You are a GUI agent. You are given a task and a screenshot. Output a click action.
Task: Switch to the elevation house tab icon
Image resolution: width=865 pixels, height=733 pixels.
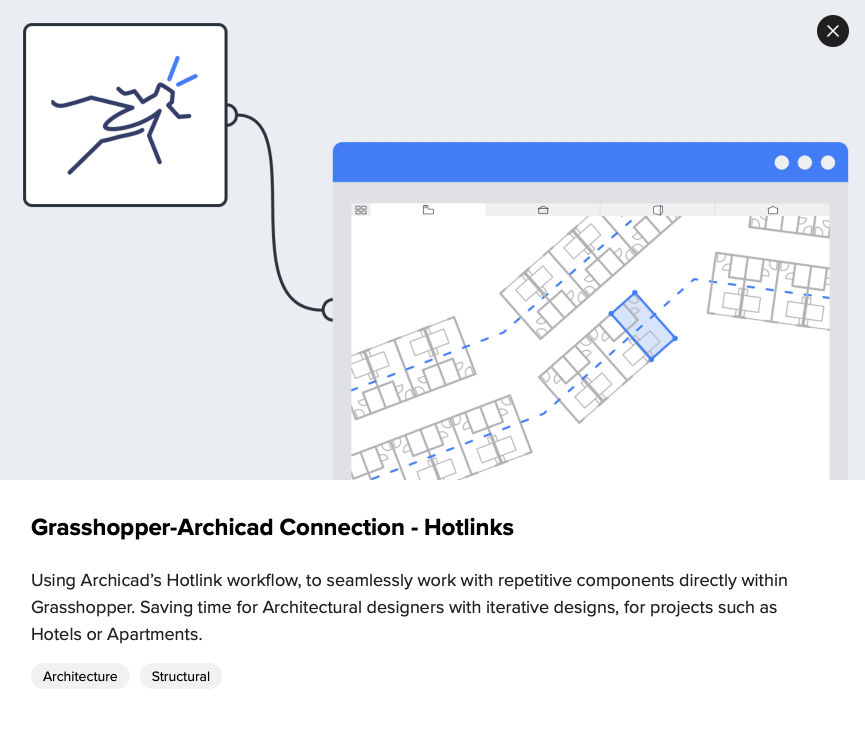(x=773, y=210)
